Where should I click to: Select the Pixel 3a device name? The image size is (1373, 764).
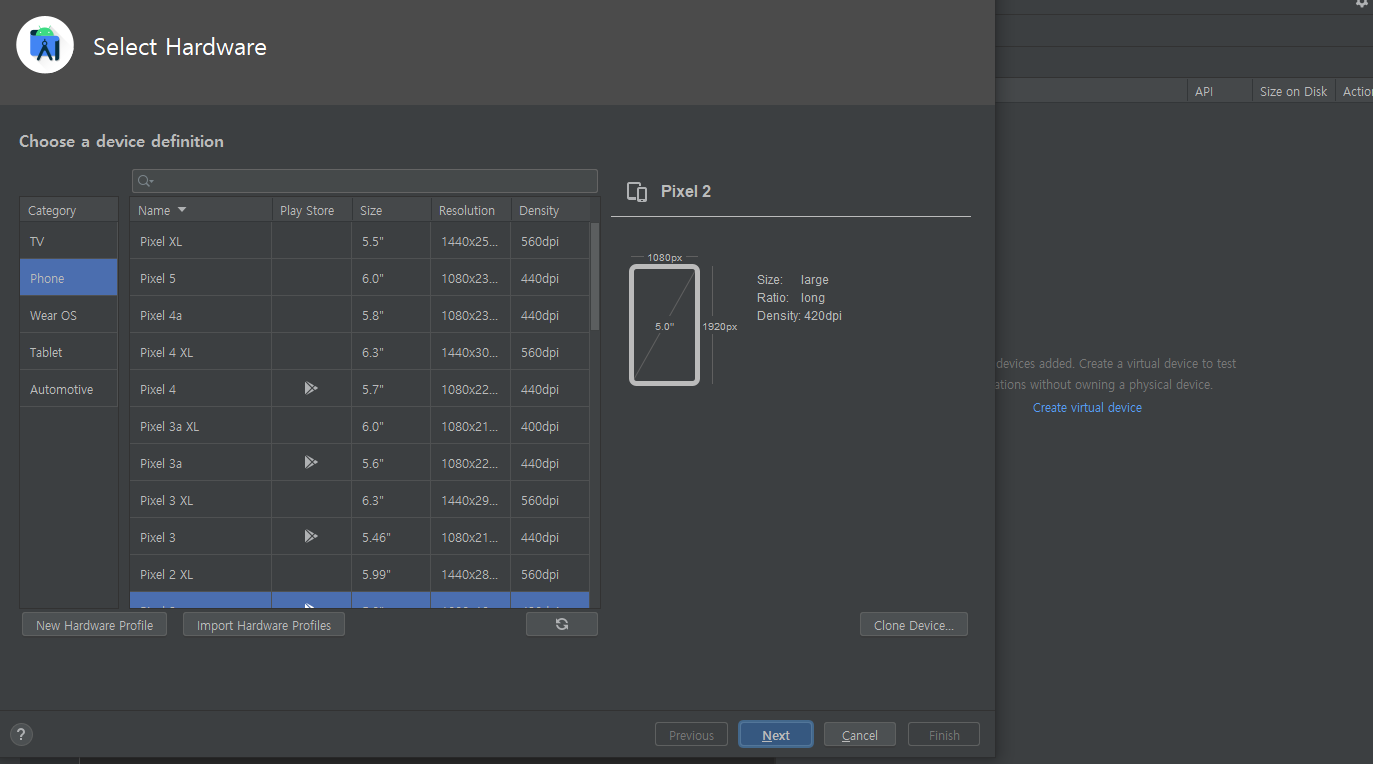point(161,463)
